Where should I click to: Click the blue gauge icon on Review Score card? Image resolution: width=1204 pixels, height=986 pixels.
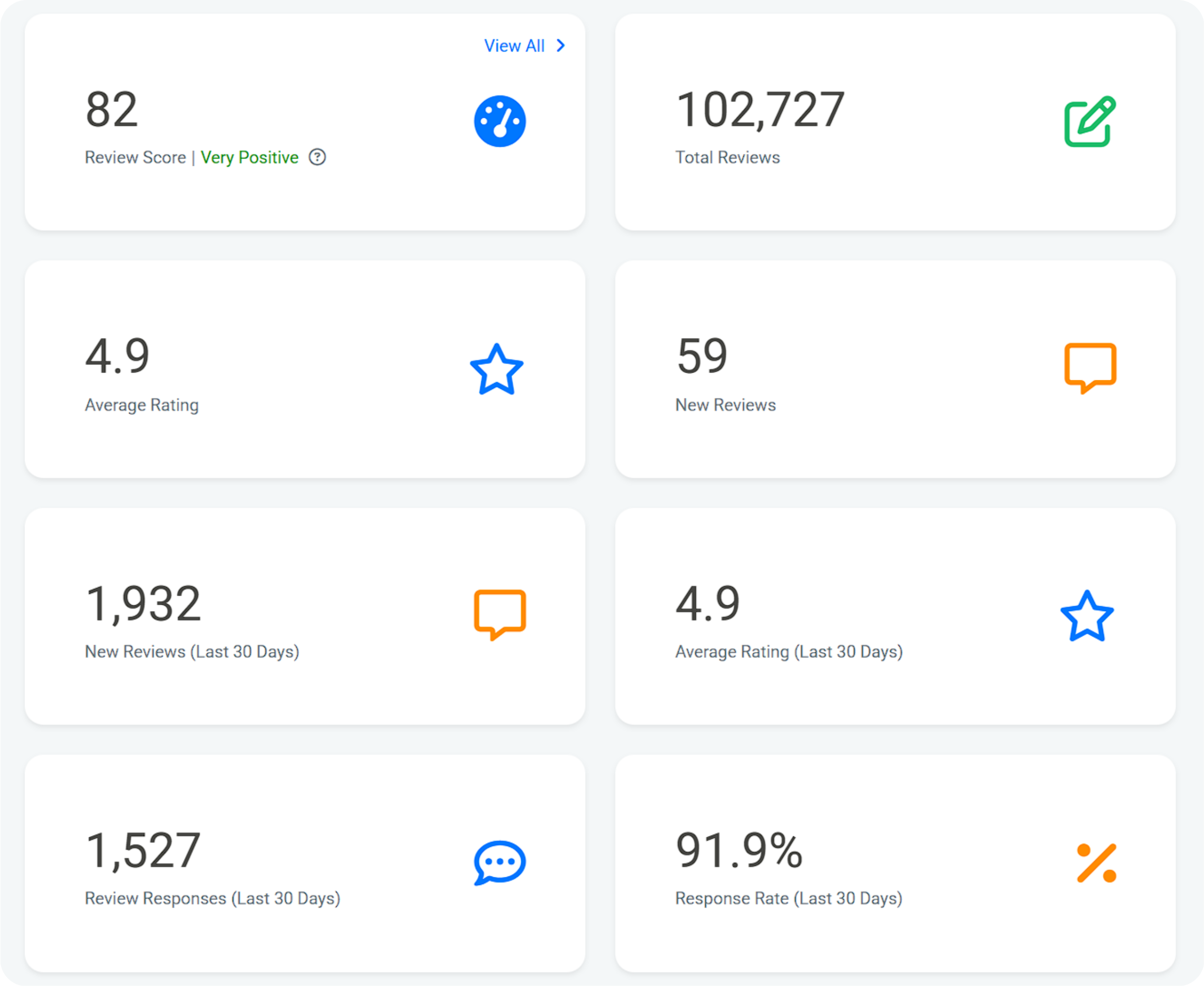pyautogui.click(x=500, y=121)
